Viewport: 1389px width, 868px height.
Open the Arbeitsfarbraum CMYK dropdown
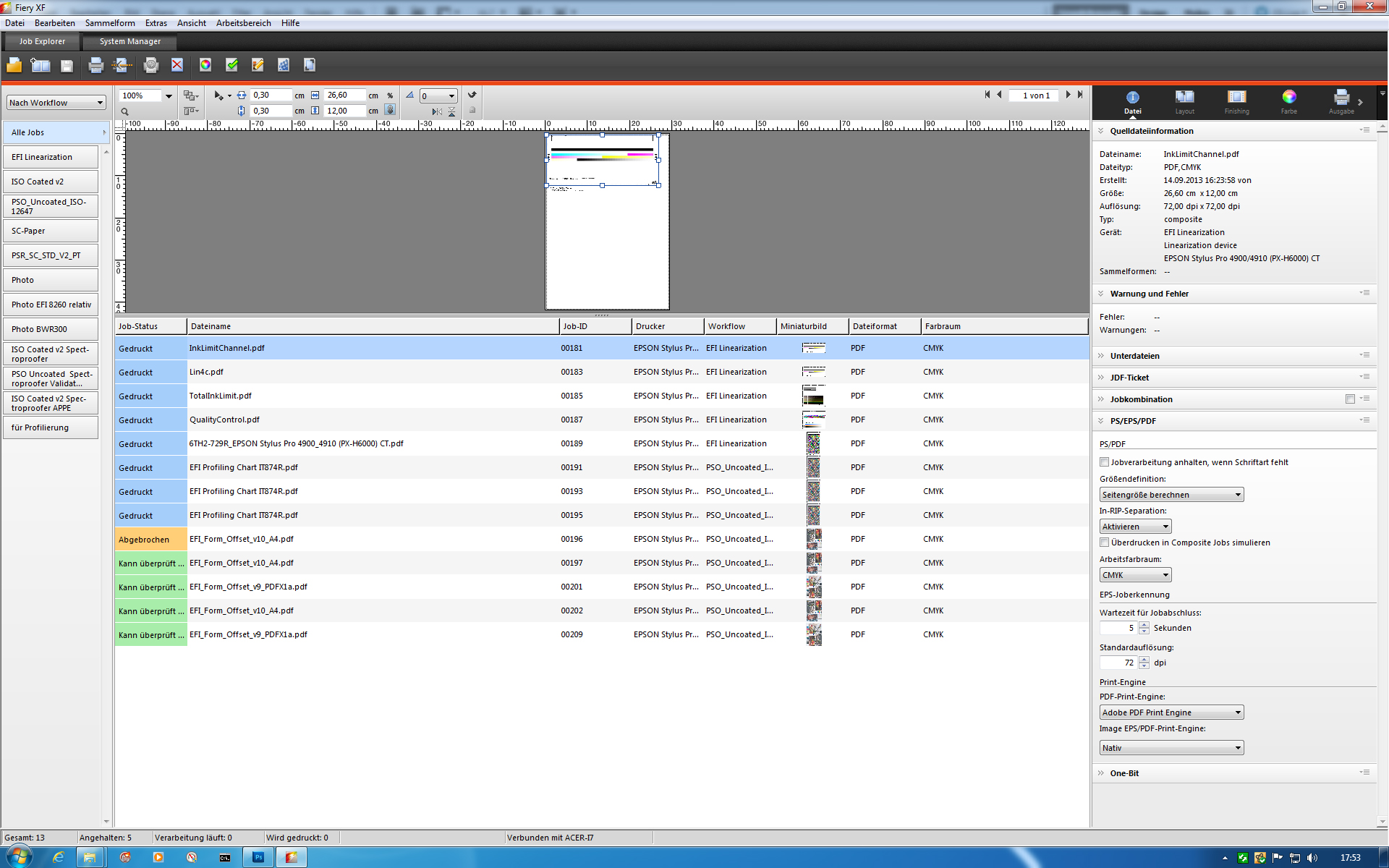click(1135, 575)
